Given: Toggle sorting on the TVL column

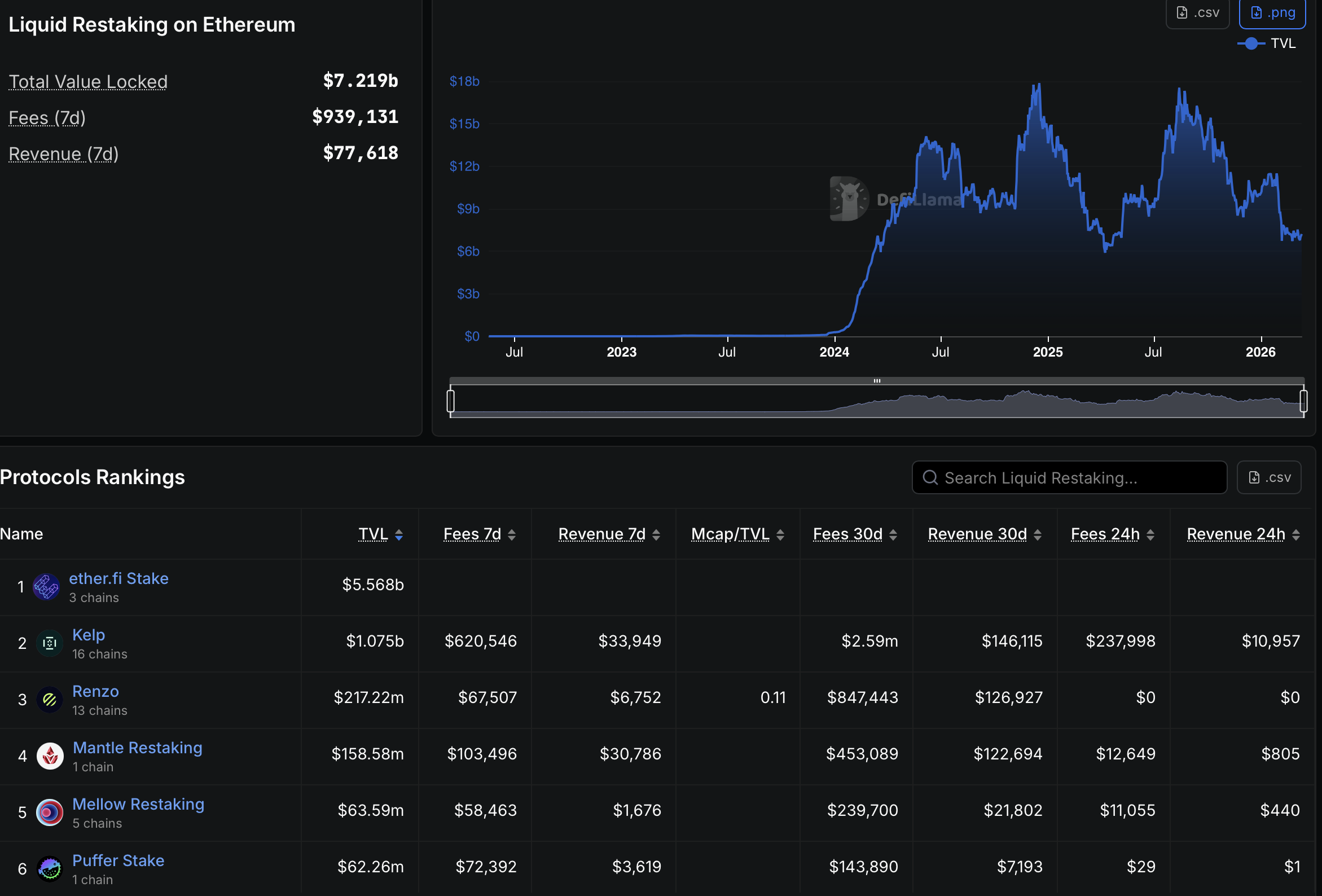Looking at the screenshot, I should click(400, 534).
